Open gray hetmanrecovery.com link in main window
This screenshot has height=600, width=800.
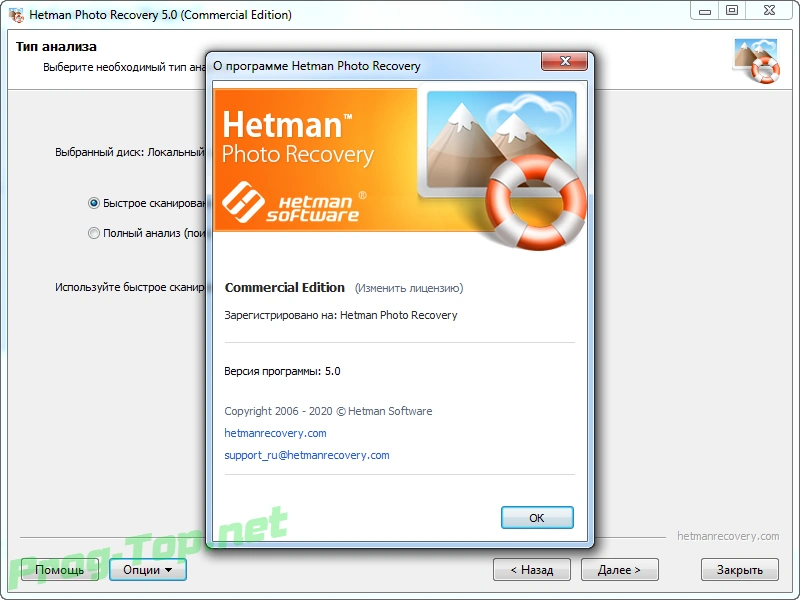[x=728, y=536]
